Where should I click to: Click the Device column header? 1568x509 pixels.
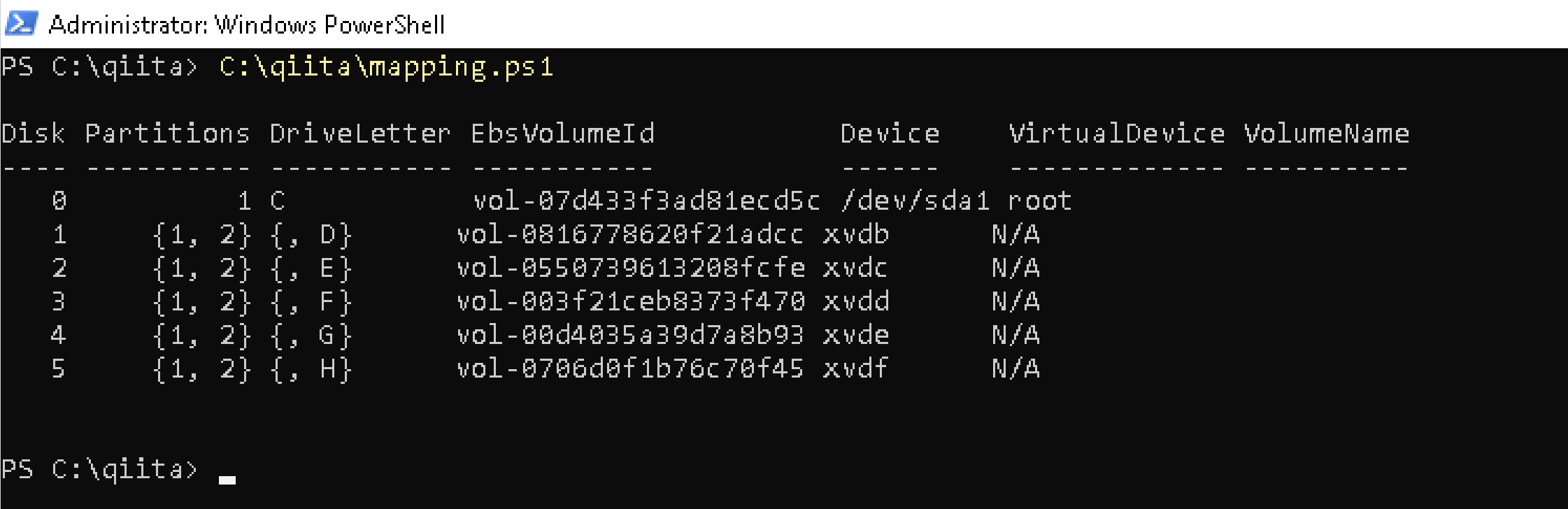(x=890, y=133)
